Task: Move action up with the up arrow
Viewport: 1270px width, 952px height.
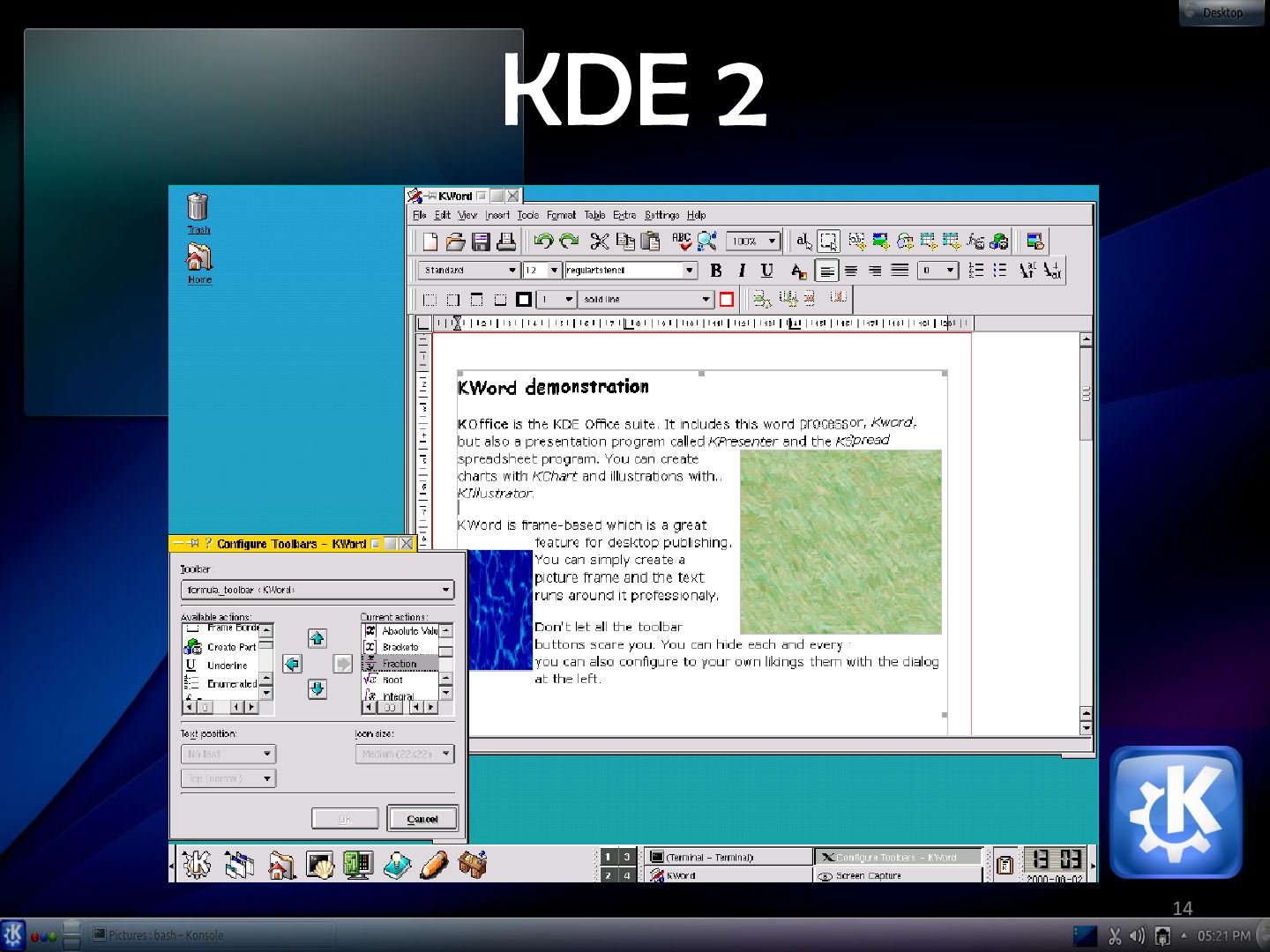Action: (x=317, y=638)
